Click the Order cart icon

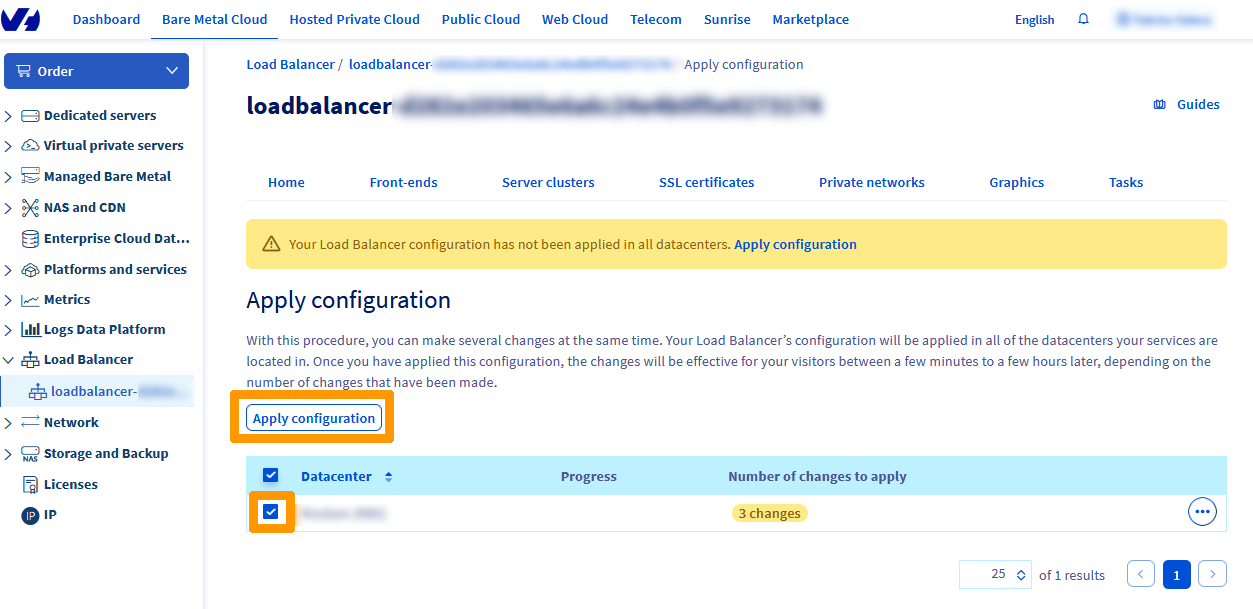23,70
